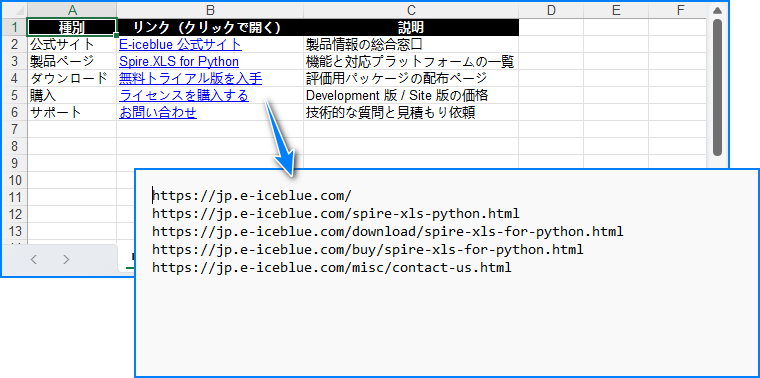Select row 10 header

point(14,180)
